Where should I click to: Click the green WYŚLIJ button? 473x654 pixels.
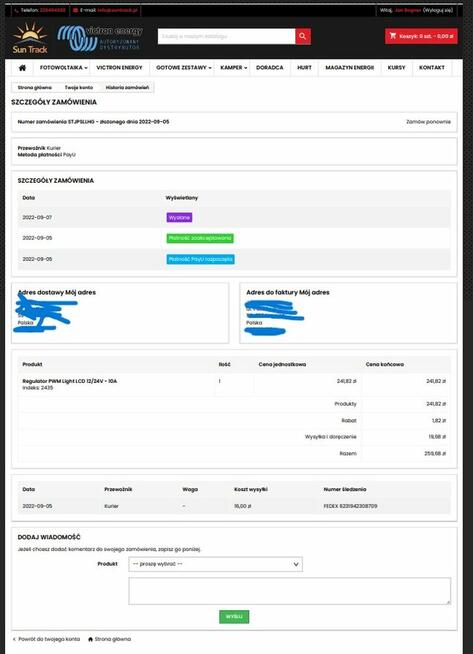pyautogui.click(x=234, y=616)
